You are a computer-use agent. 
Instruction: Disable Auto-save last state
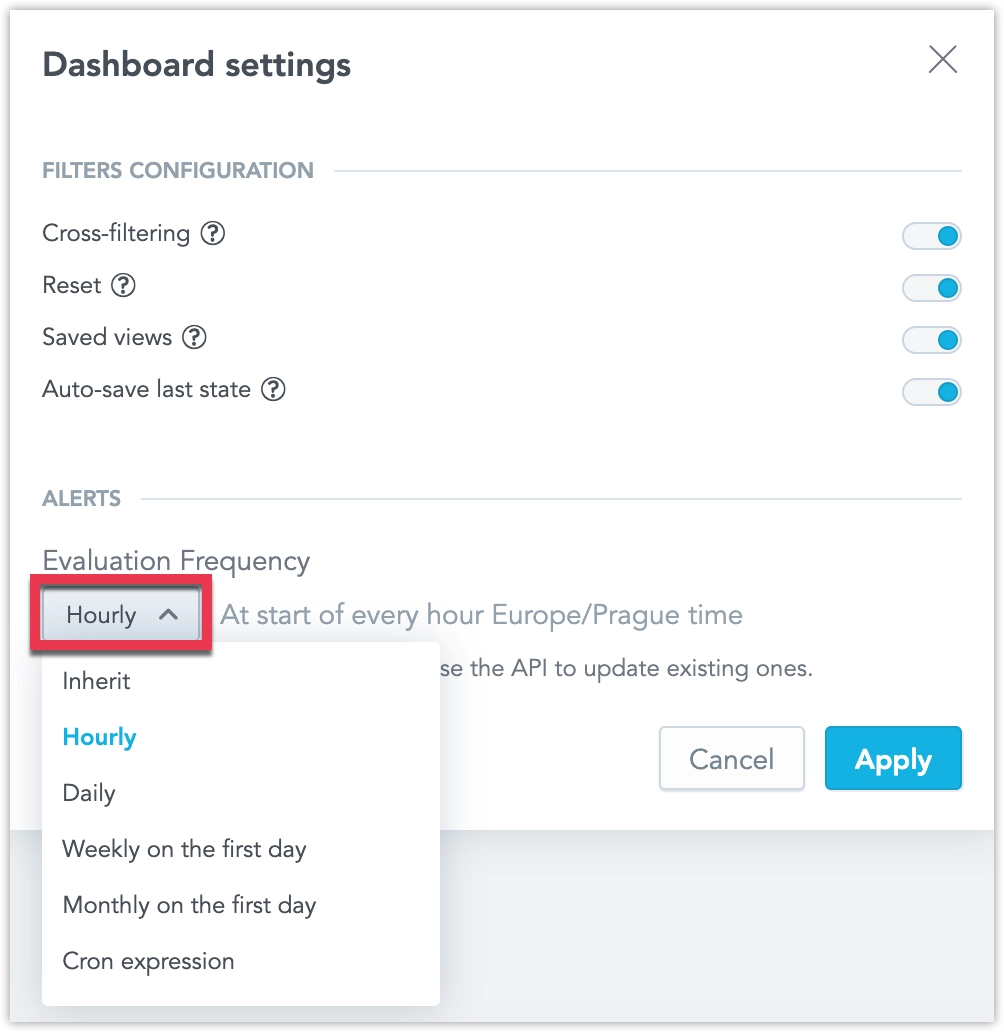[931, 392]
